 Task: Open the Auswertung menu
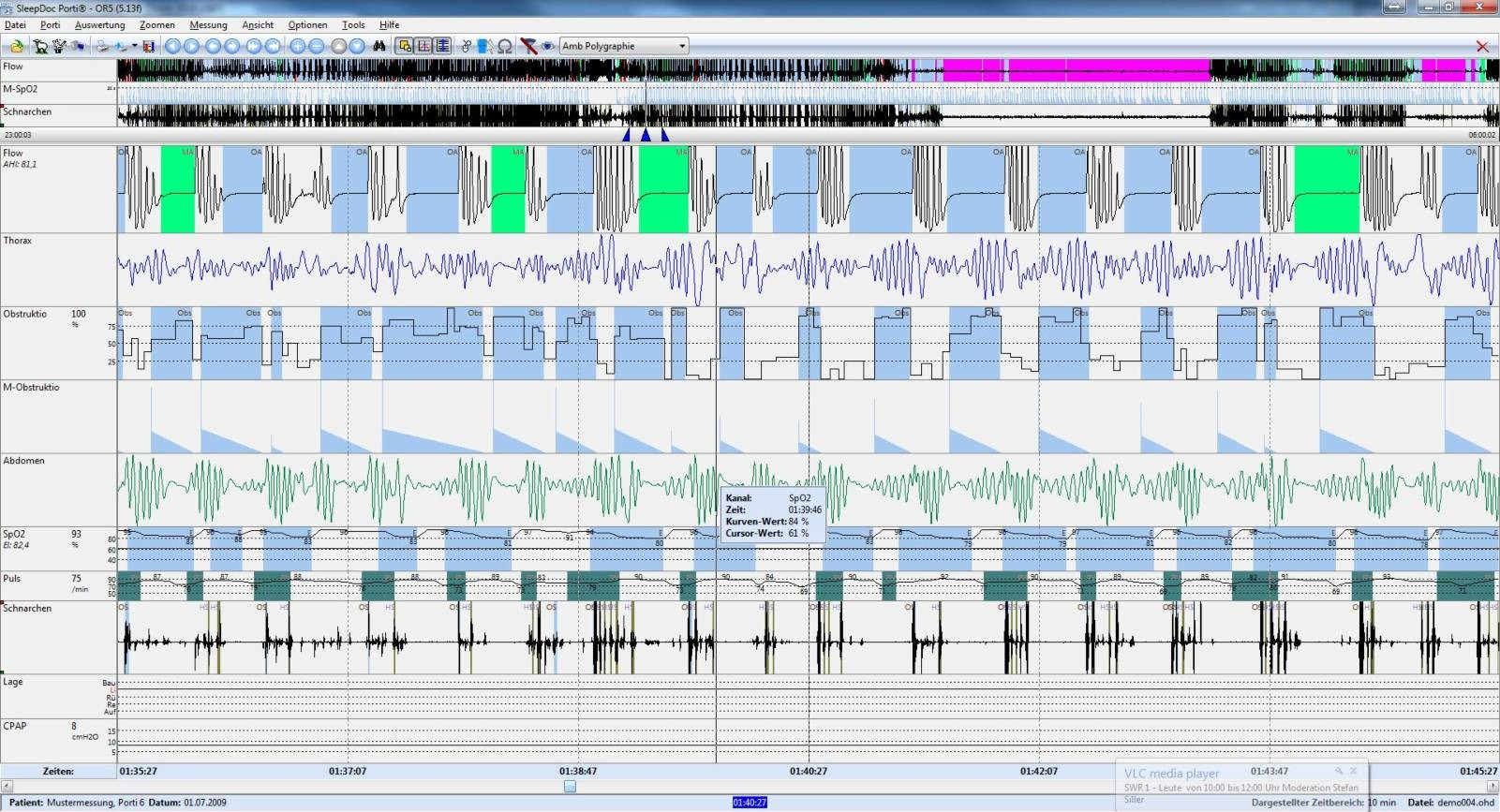click(100, 24)
